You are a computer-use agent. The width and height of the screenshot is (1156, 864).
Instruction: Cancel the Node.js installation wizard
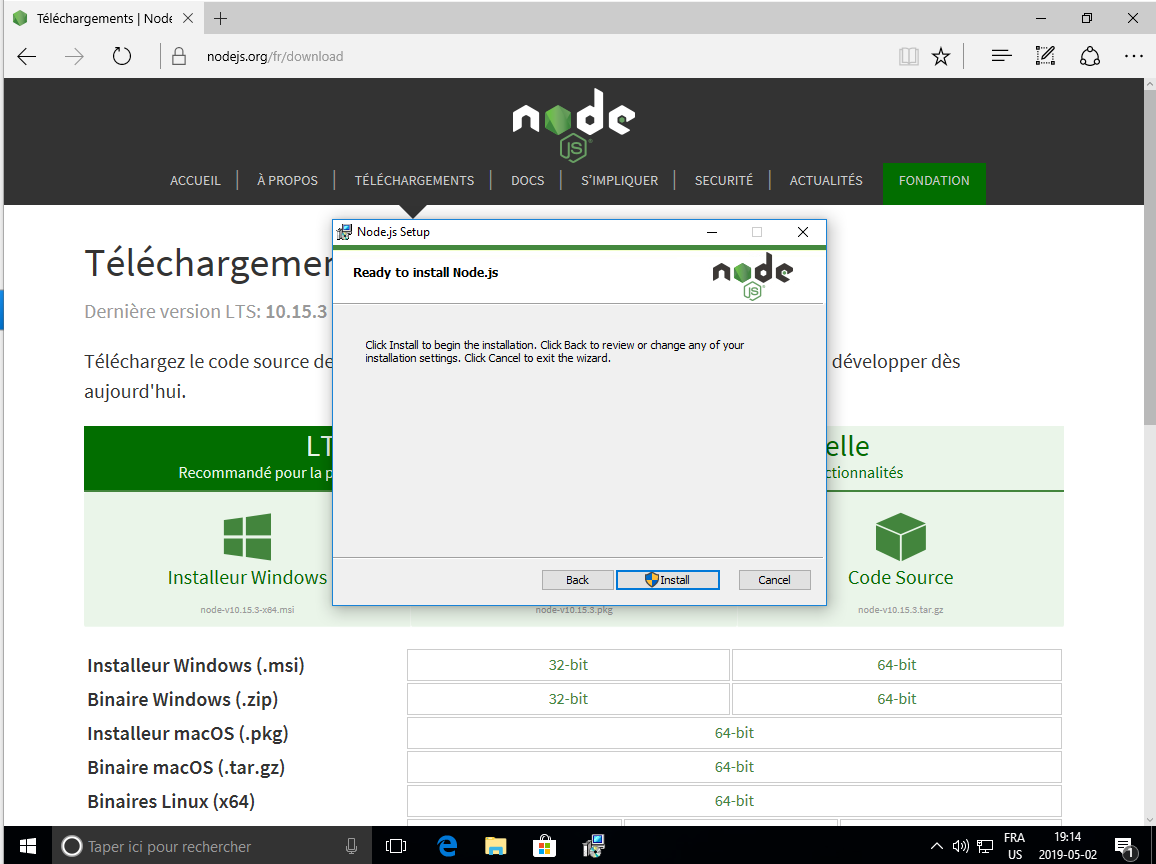tap(774, 580)
